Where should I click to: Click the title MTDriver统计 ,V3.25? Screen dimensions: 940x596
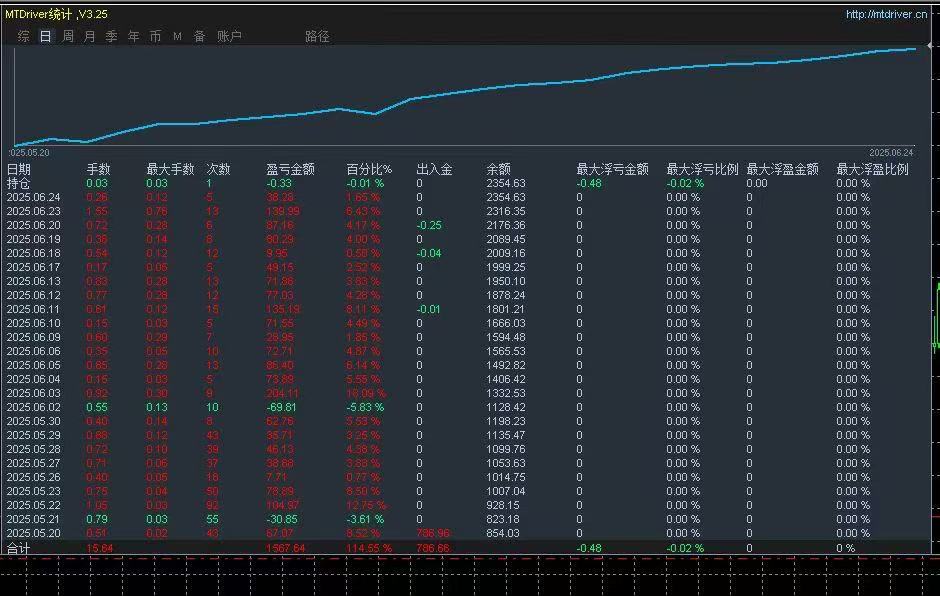coord(56,14)
